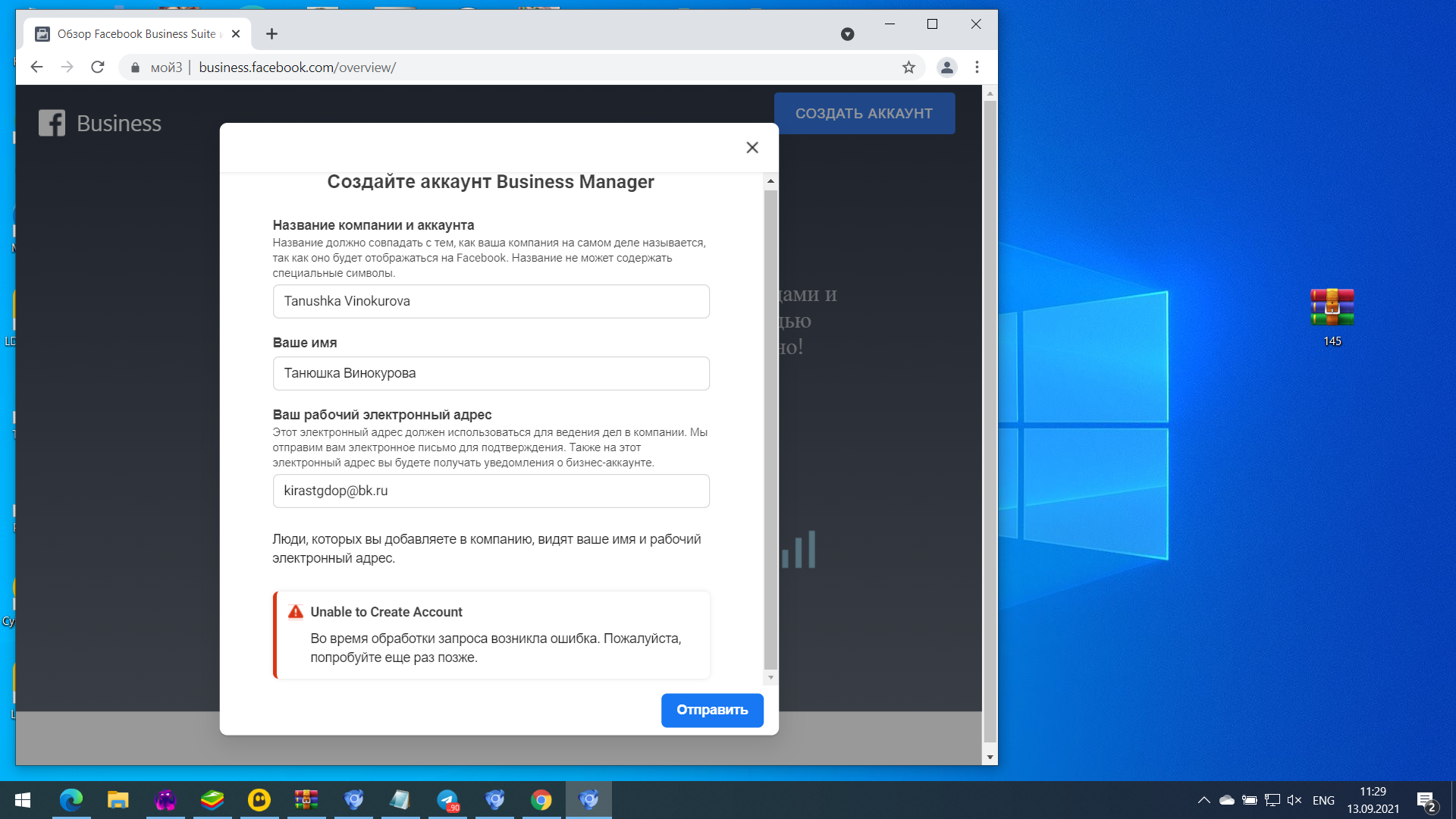Open the Windows Start menu
The image size is (1456, 819).
(x=23, y=800)
